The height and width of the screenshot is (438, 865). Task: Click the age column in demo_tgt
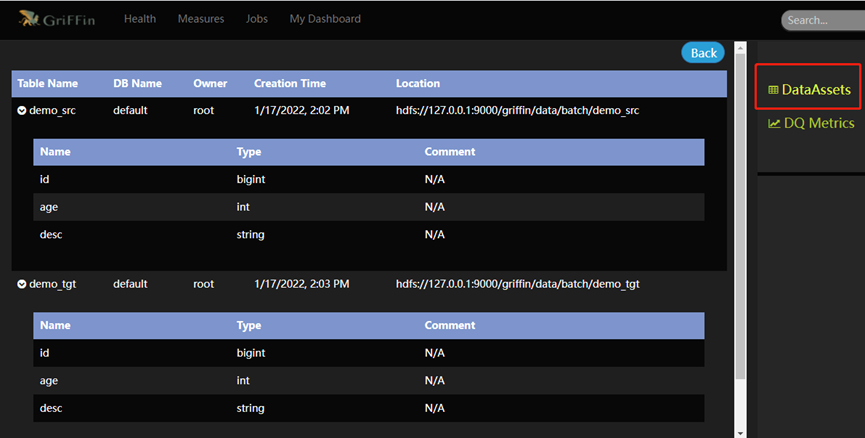[x=49, y=381]
